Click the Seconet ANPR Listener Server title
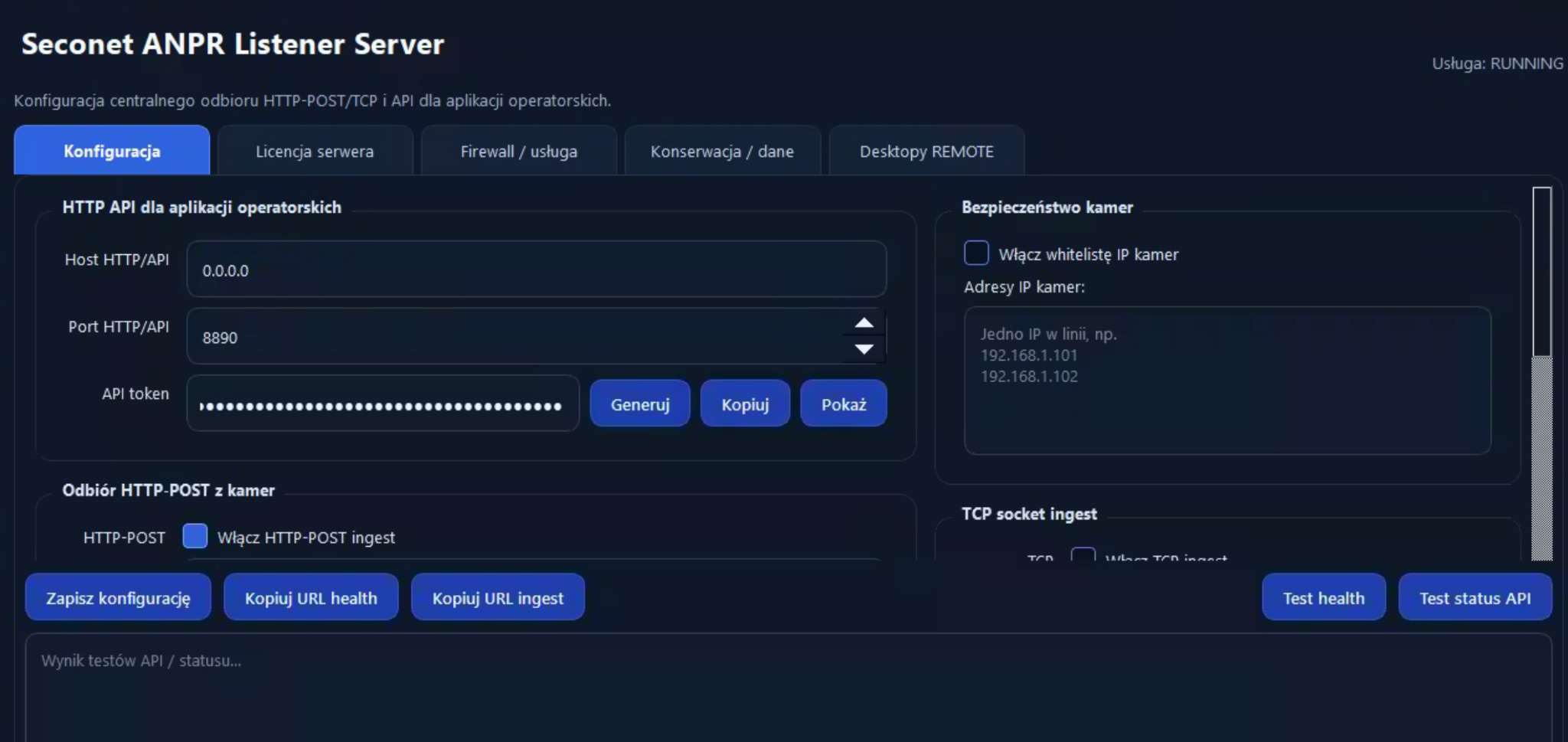1568x742 pixels. click(x=233, y=44)
